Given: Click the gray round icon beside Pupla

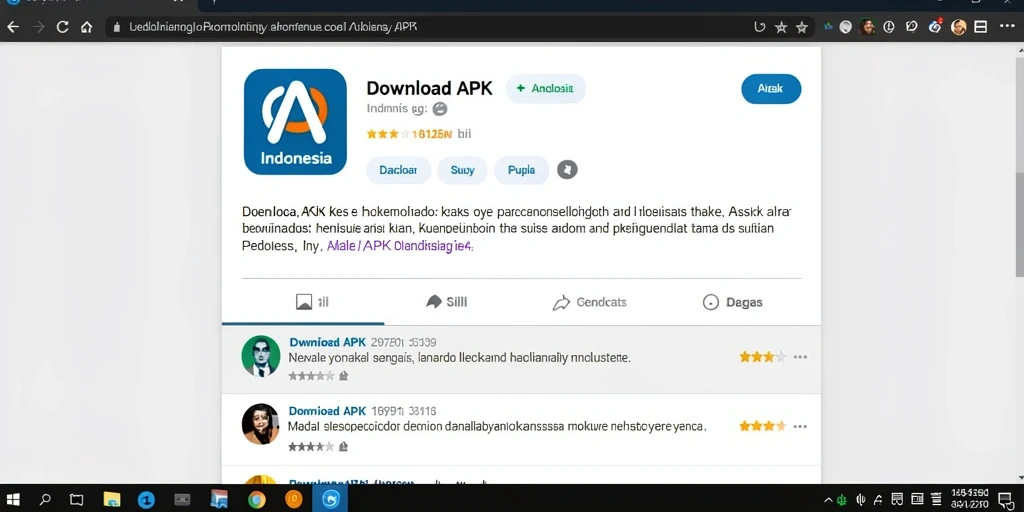Looking at the screenshot, I should (567, 170).
